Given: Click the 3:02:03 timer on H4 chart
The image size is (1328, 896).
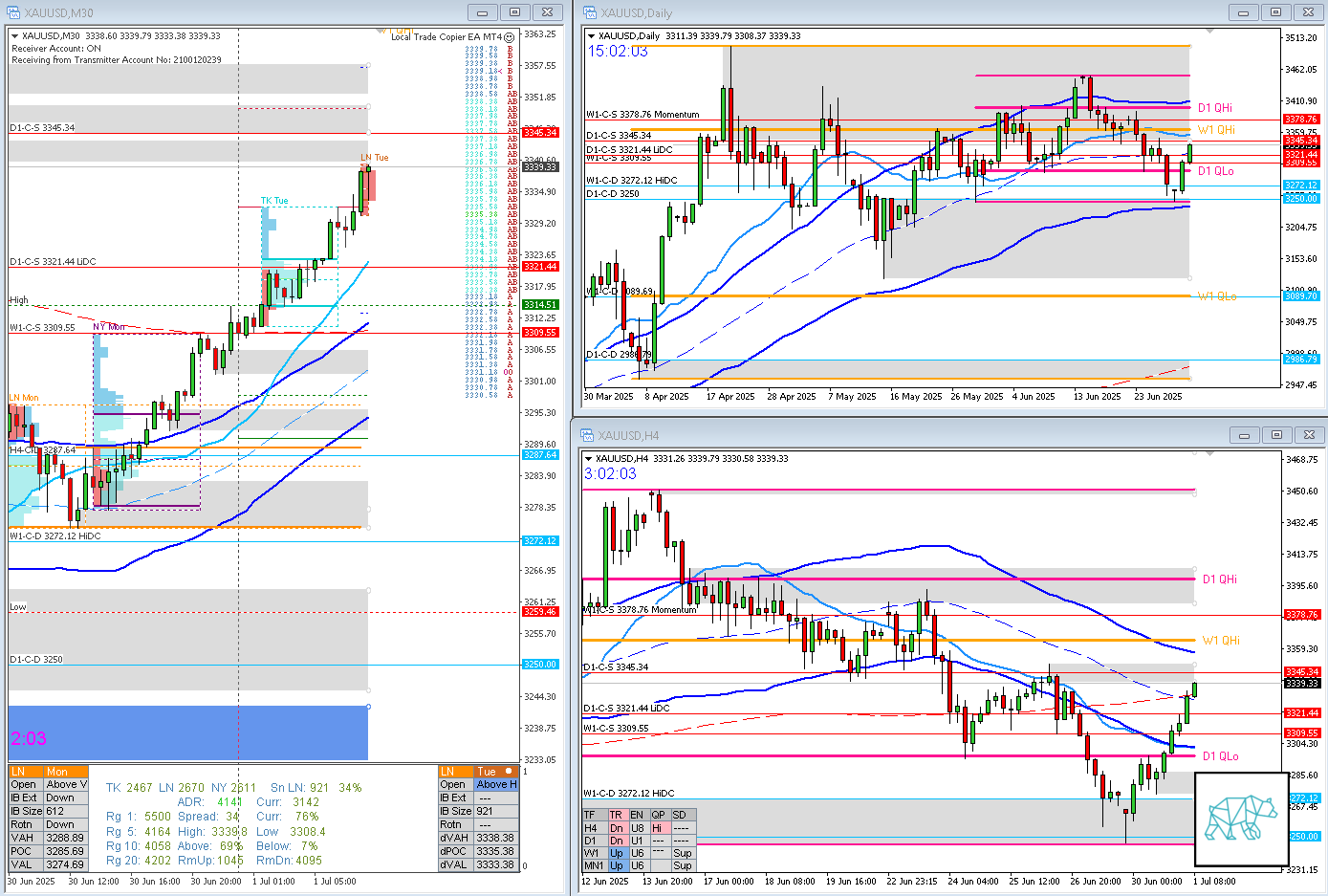Looking at the screenshot, I should (610, 474).
